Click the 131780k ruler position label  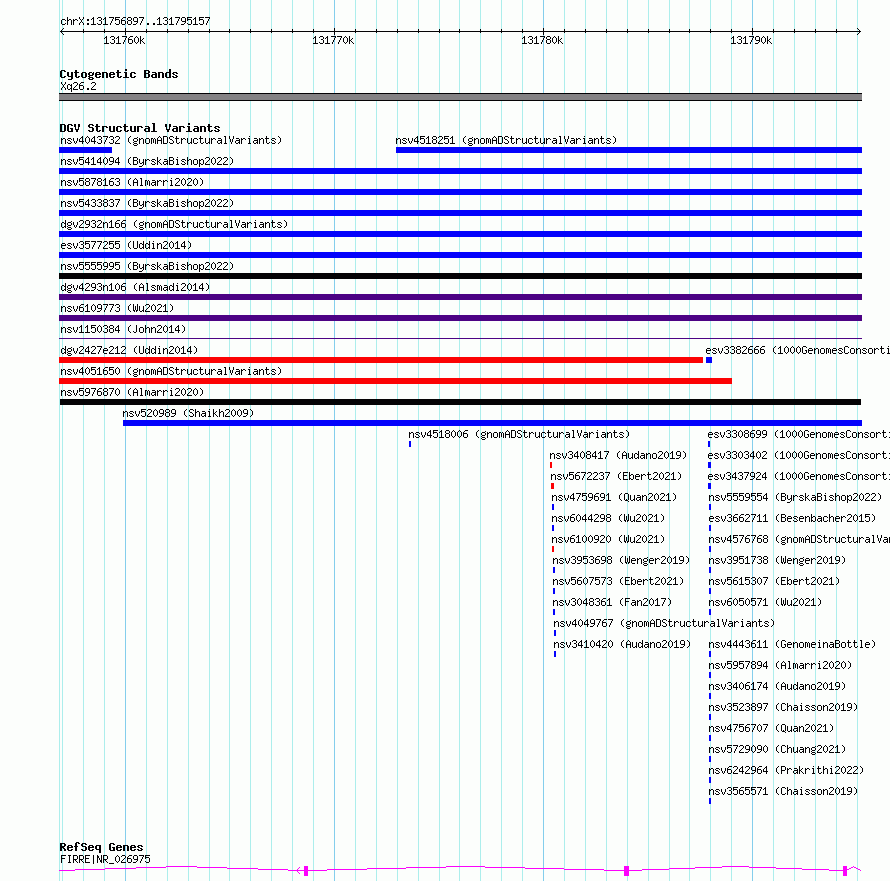click(542, 40)
